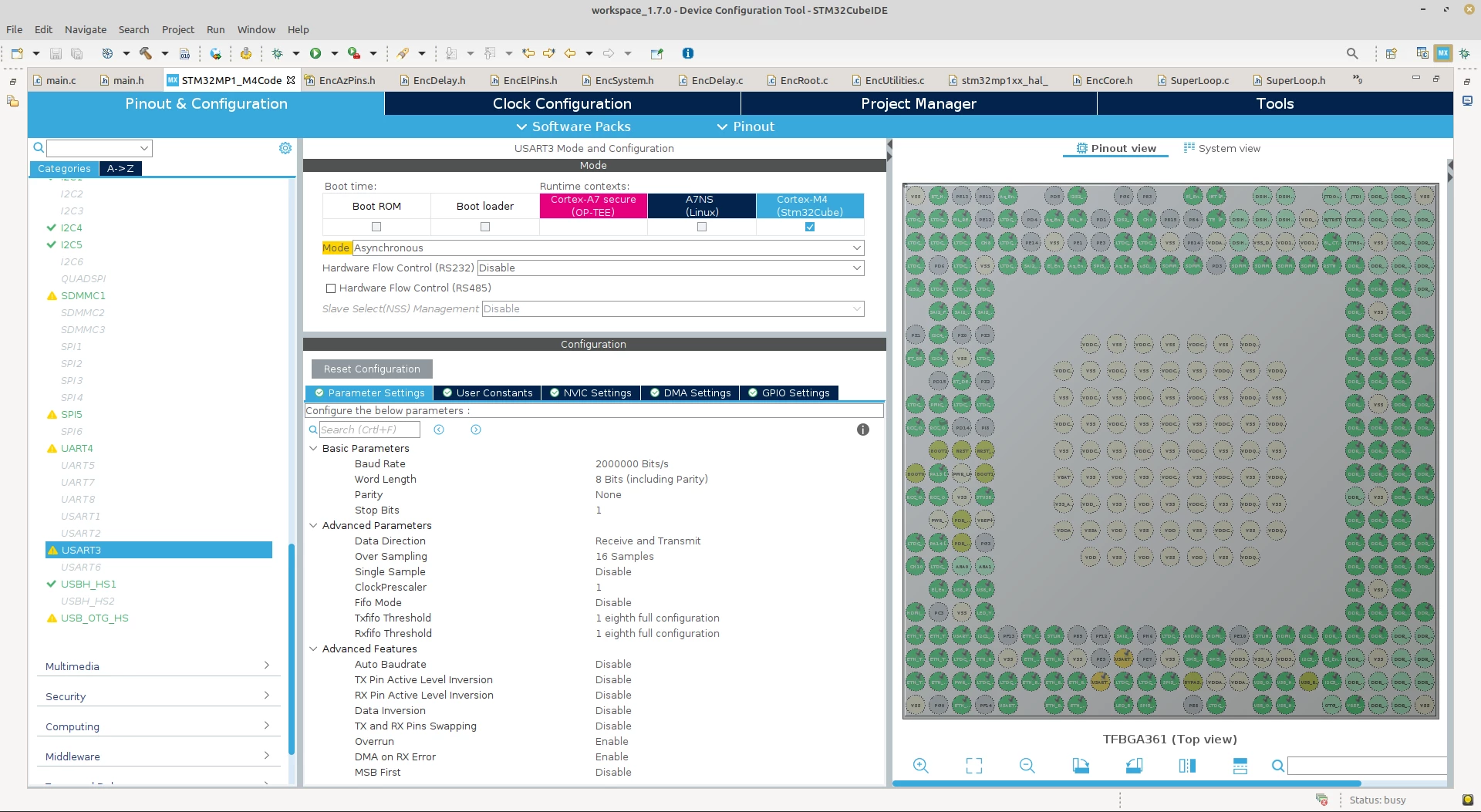Fit the chip view to screen
1481x812 pixels.
tap(974, 766)
